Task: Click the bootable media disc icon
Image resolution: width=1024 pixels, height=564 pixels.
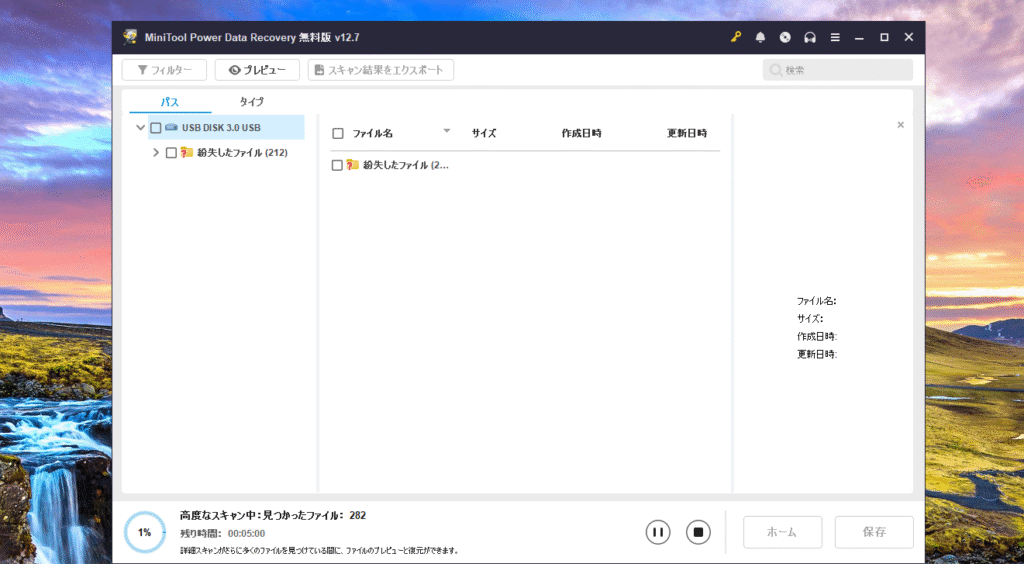Action: 785,37
